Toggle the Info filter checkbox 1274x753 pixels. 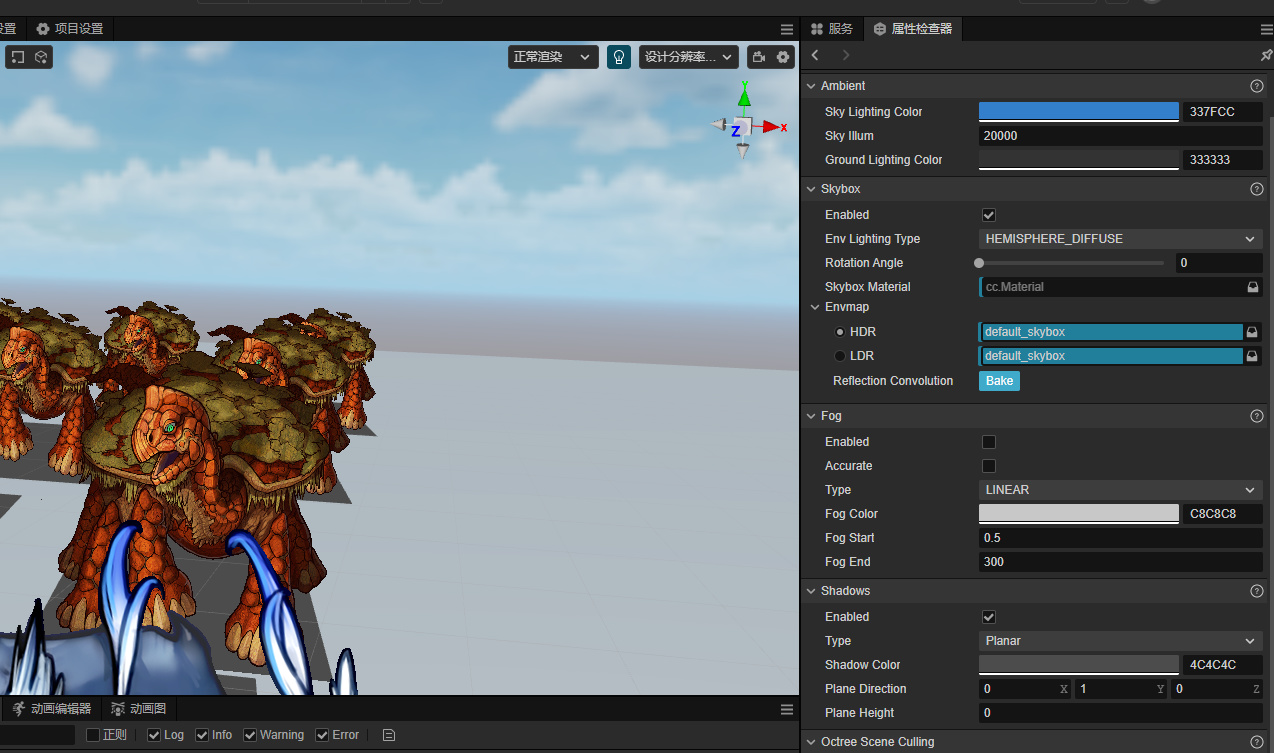(202, 735)
